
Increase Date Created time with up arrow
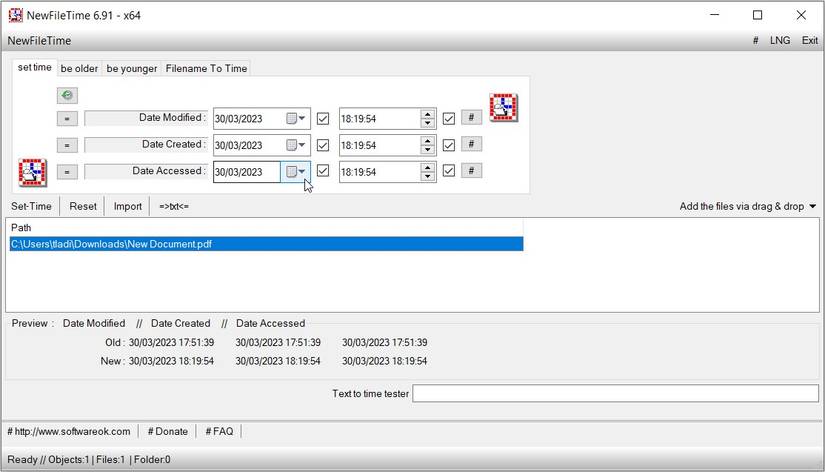tap(428, 140)
